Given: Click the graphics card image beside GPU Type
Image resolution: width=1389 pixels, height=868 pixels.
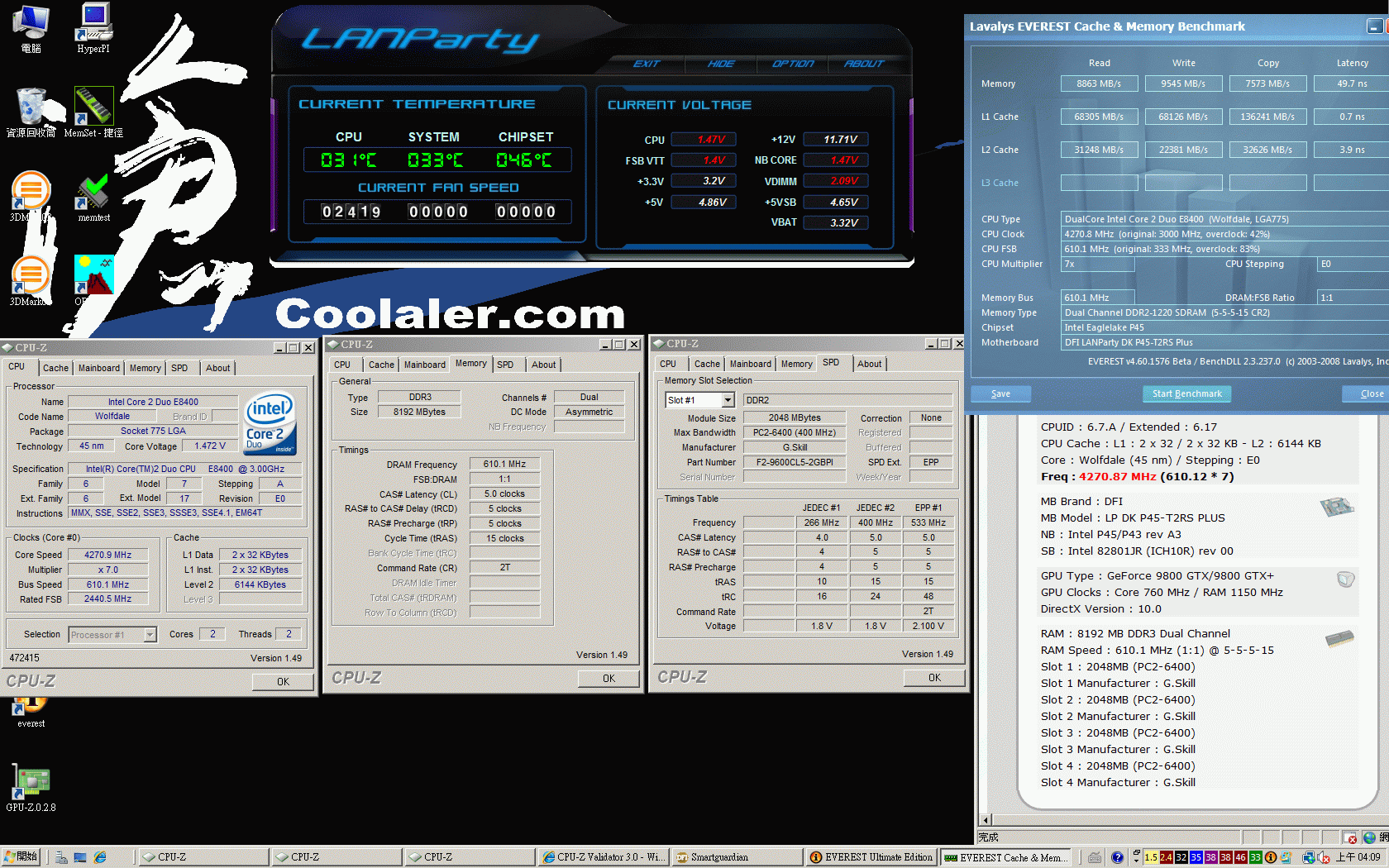Looking at the screenshot, I should tap(1346, 579).
